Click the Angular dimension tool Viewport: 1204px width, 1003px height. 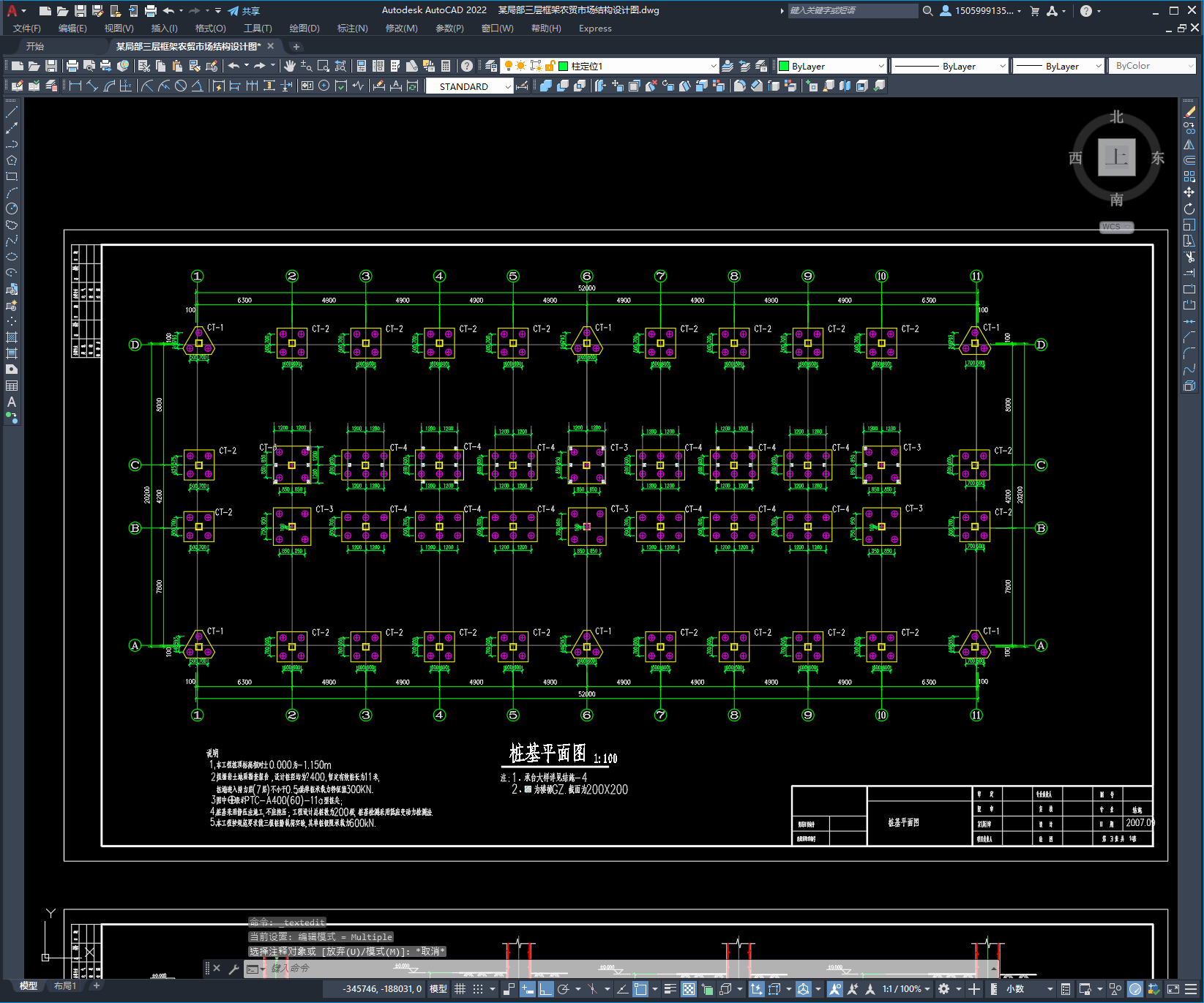(x=197, y=86)
